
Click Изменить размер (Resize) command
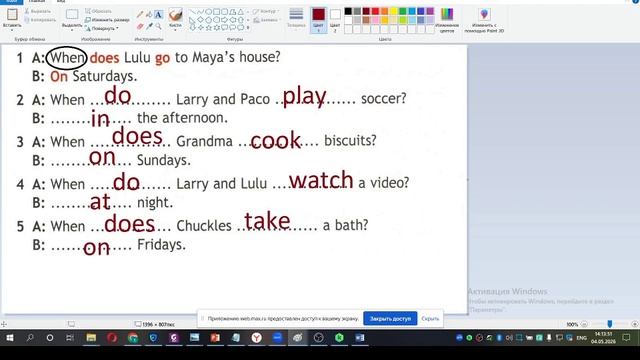coord(107,20)
